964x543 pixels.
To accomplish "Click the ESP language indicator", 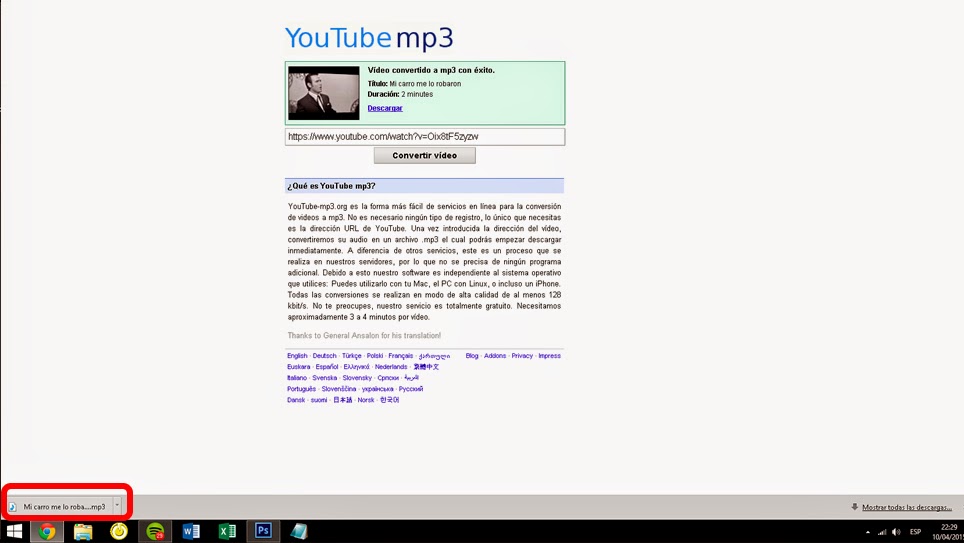I will (x=915, y=532).
